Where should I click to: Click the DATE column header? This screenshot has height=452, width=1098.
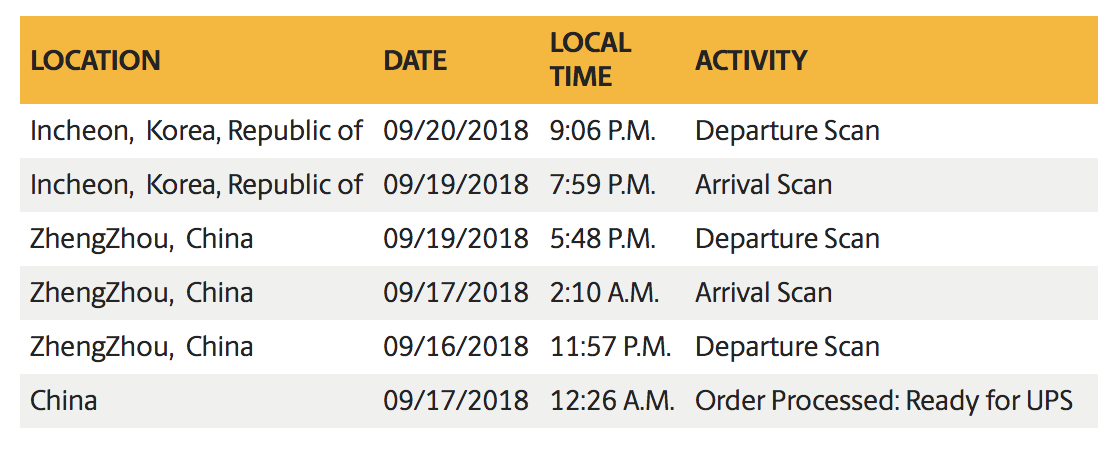tap(415, 60)
